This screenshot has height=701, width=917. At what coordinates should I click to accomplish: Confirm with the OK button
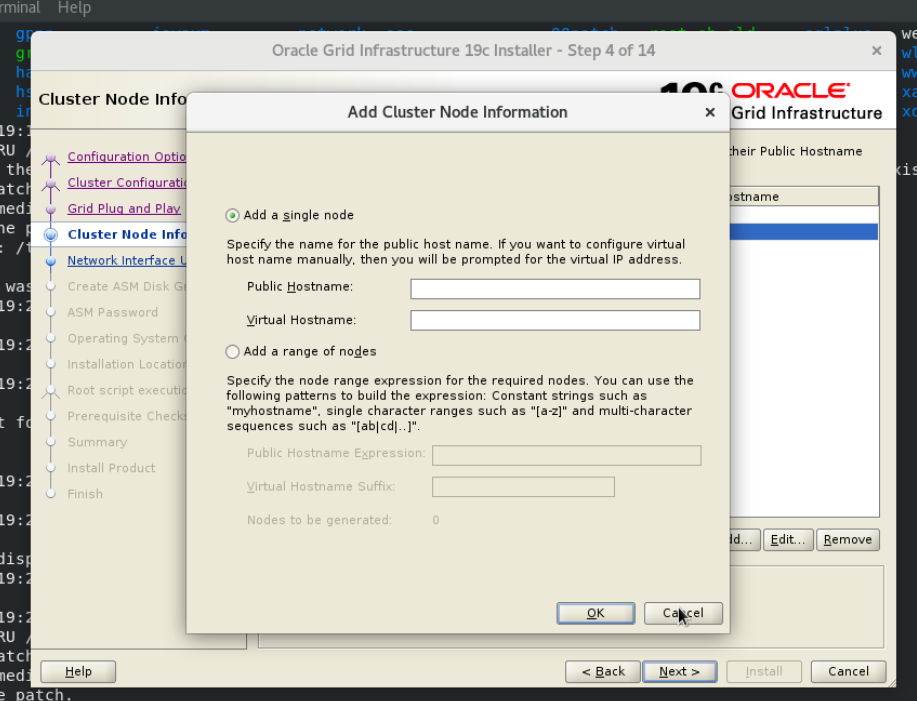[595, 613]
